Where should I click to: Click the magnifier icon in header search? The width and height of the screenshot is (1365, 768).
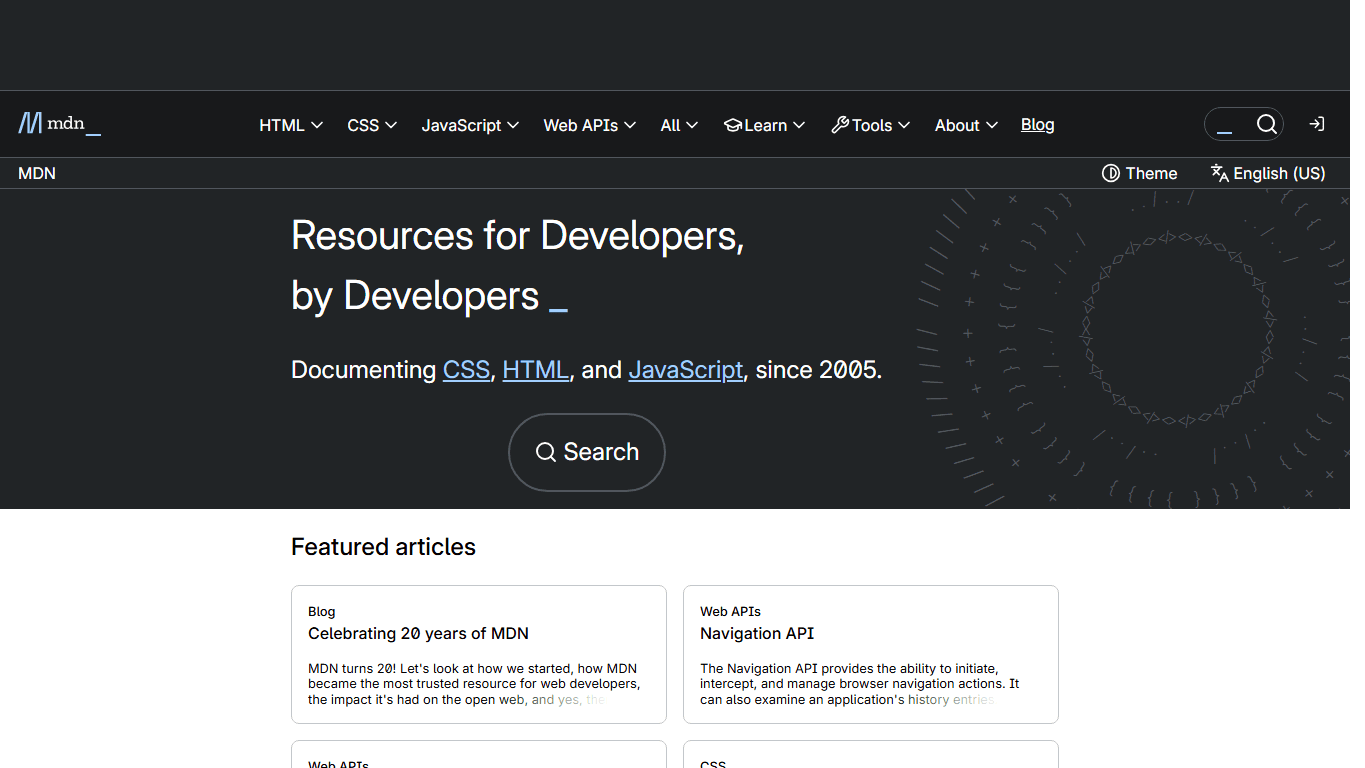[1266, 124]
